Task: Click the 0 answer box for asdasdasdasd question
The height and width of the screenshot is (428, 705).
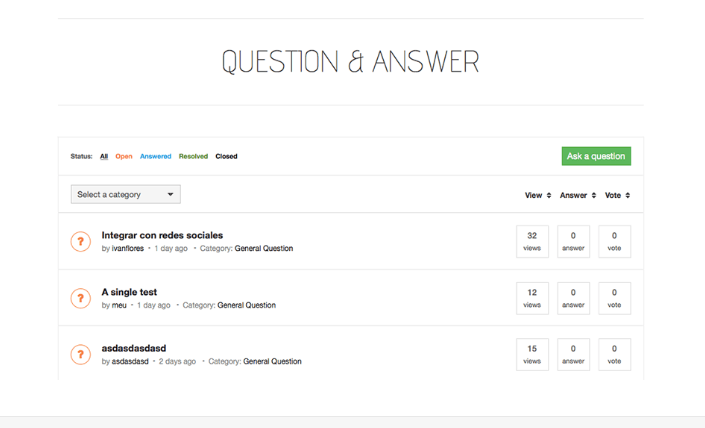Action: (573, 355)
